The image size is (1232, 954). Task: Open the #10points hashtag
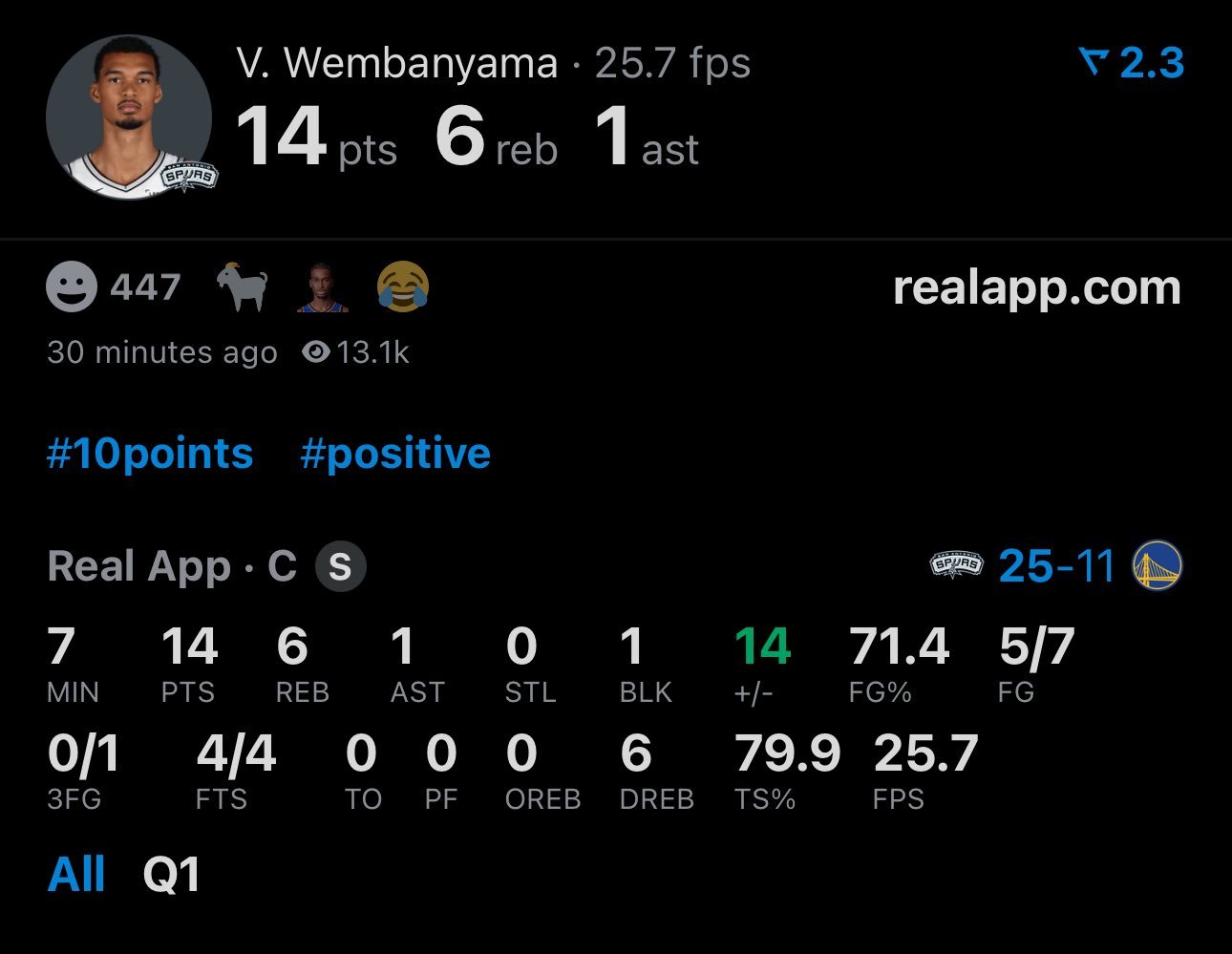[149, 454]
